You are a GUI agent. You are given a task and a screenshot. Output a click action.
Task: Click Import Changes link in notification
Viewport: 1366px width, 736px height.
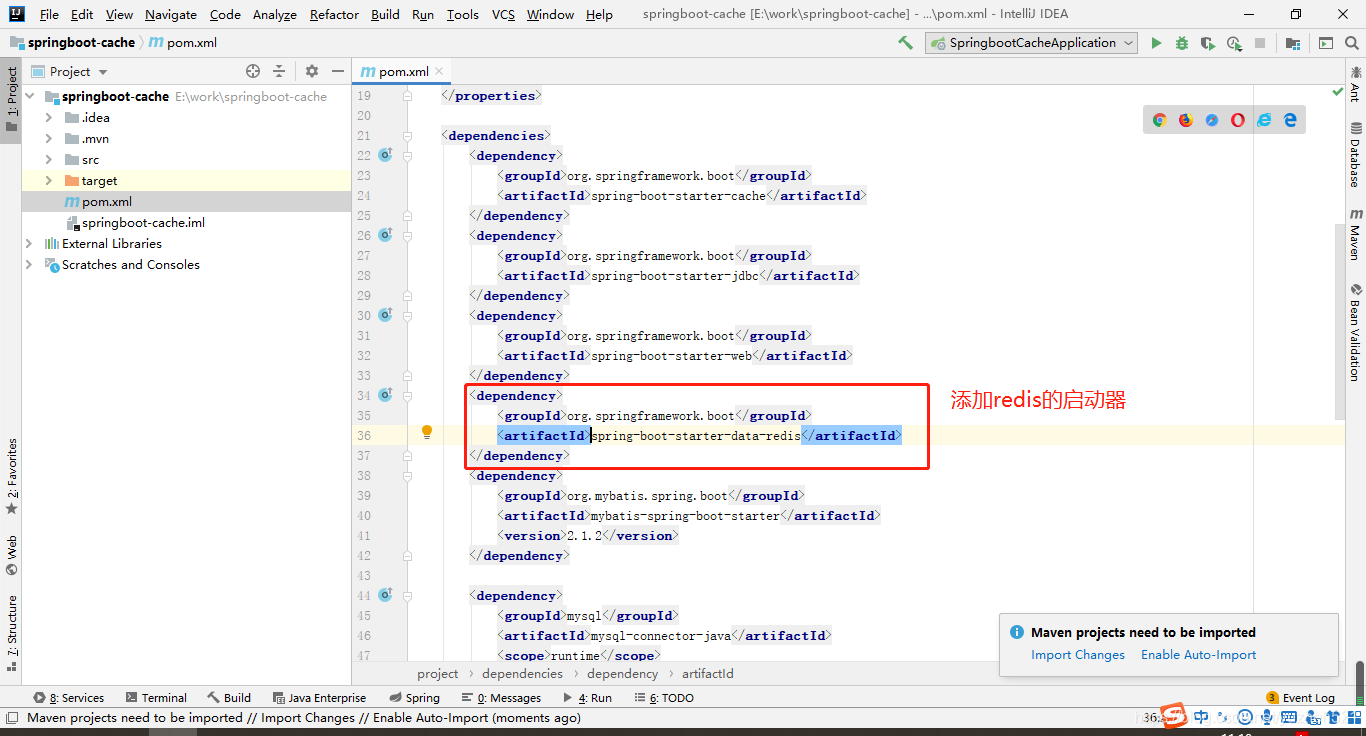click(x=1078, y=654)
